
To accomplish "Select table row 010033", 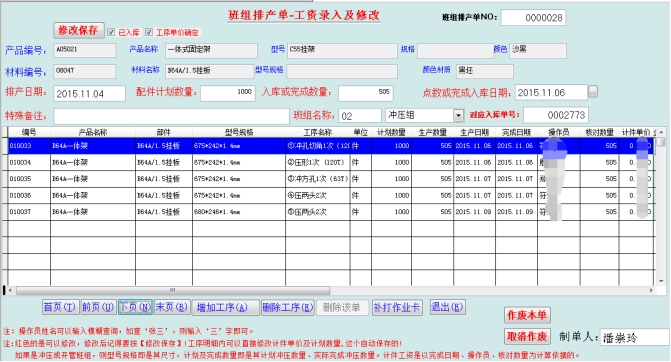I will coord(330,146).
